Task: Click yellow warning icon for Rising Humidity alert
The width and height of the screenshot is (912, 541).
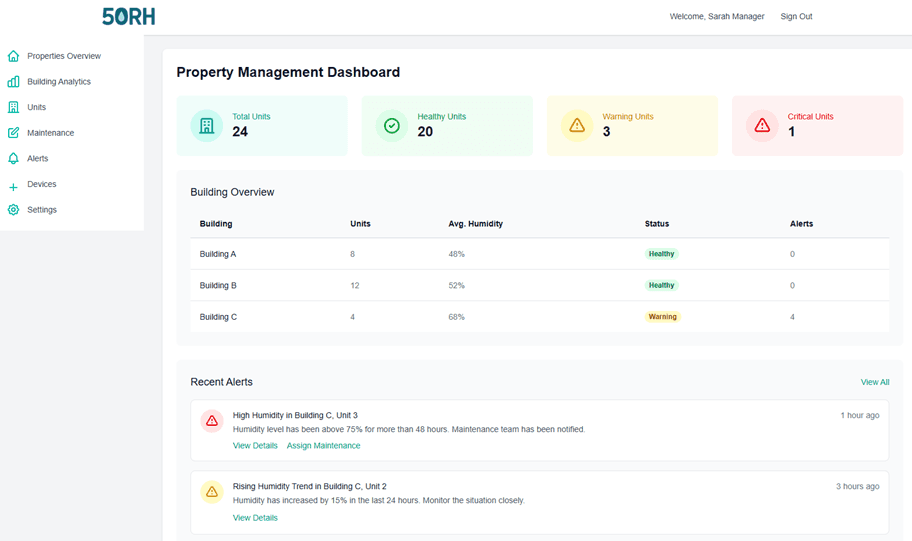Action: click(212, 492)
